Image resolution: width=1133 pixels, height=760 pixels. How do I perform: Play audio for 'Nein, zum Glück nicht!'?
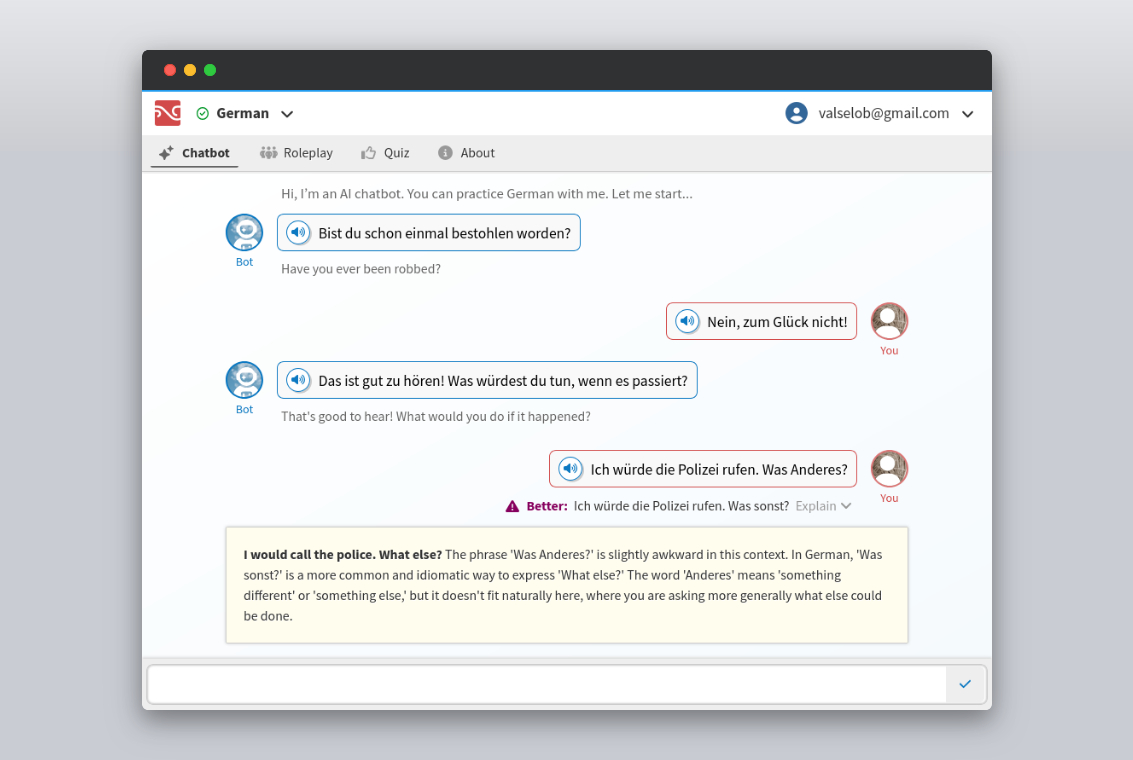pos(686,321)
